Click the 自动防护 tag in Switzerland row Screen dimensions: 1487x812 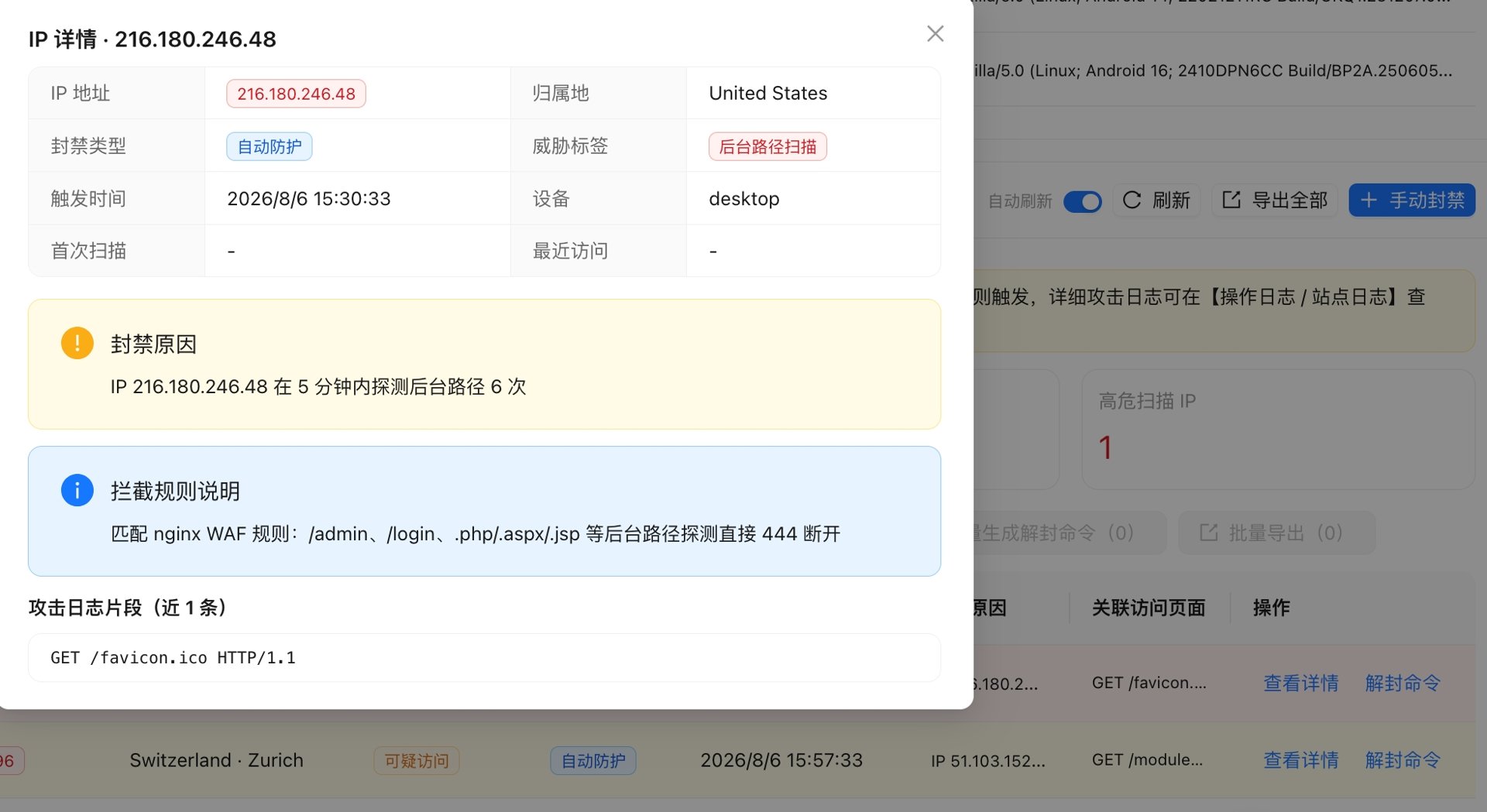593,761
